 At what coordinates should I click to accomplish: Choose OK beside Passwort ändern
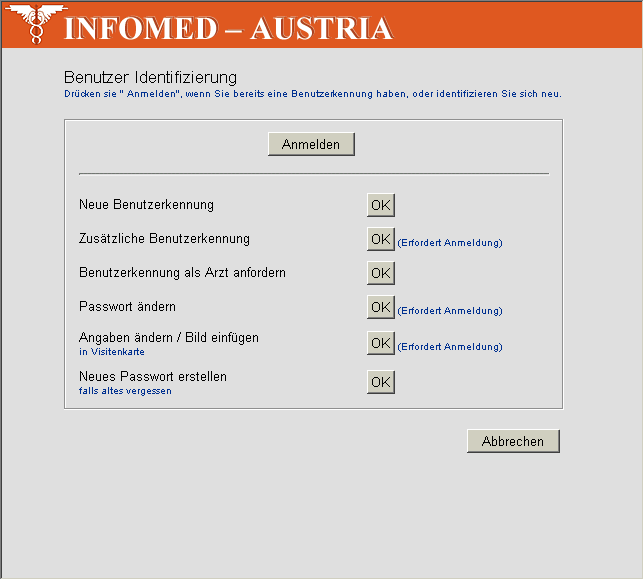381,307
